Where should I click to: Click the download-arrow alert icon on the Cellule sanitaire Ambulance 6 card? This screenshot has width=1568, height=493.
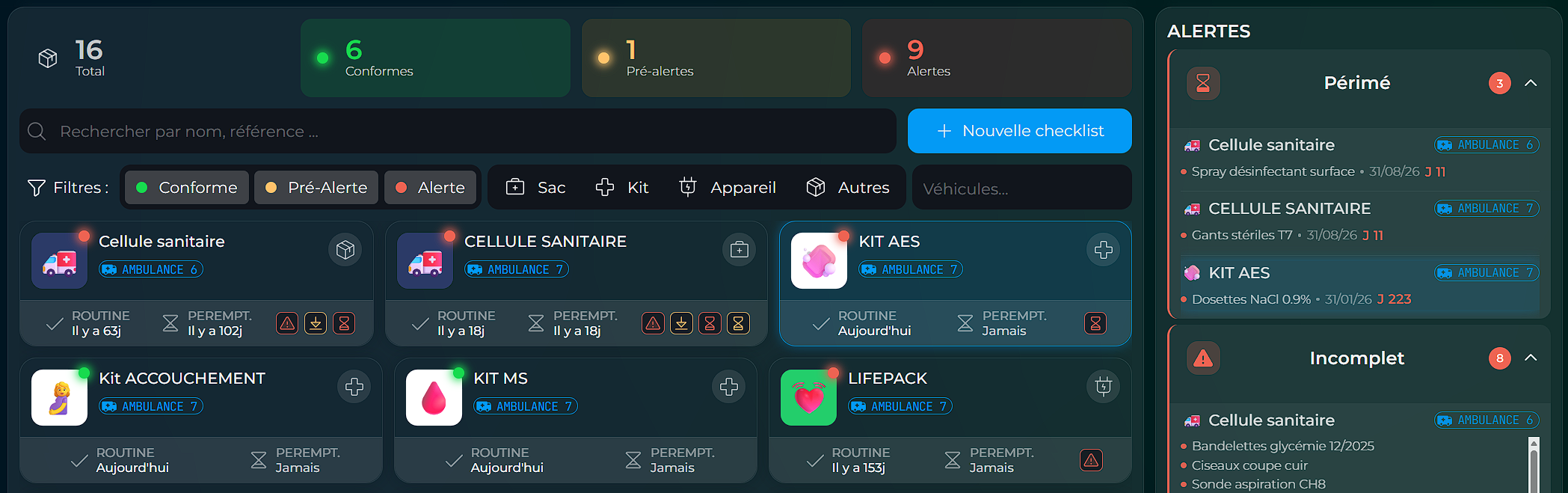316,323
